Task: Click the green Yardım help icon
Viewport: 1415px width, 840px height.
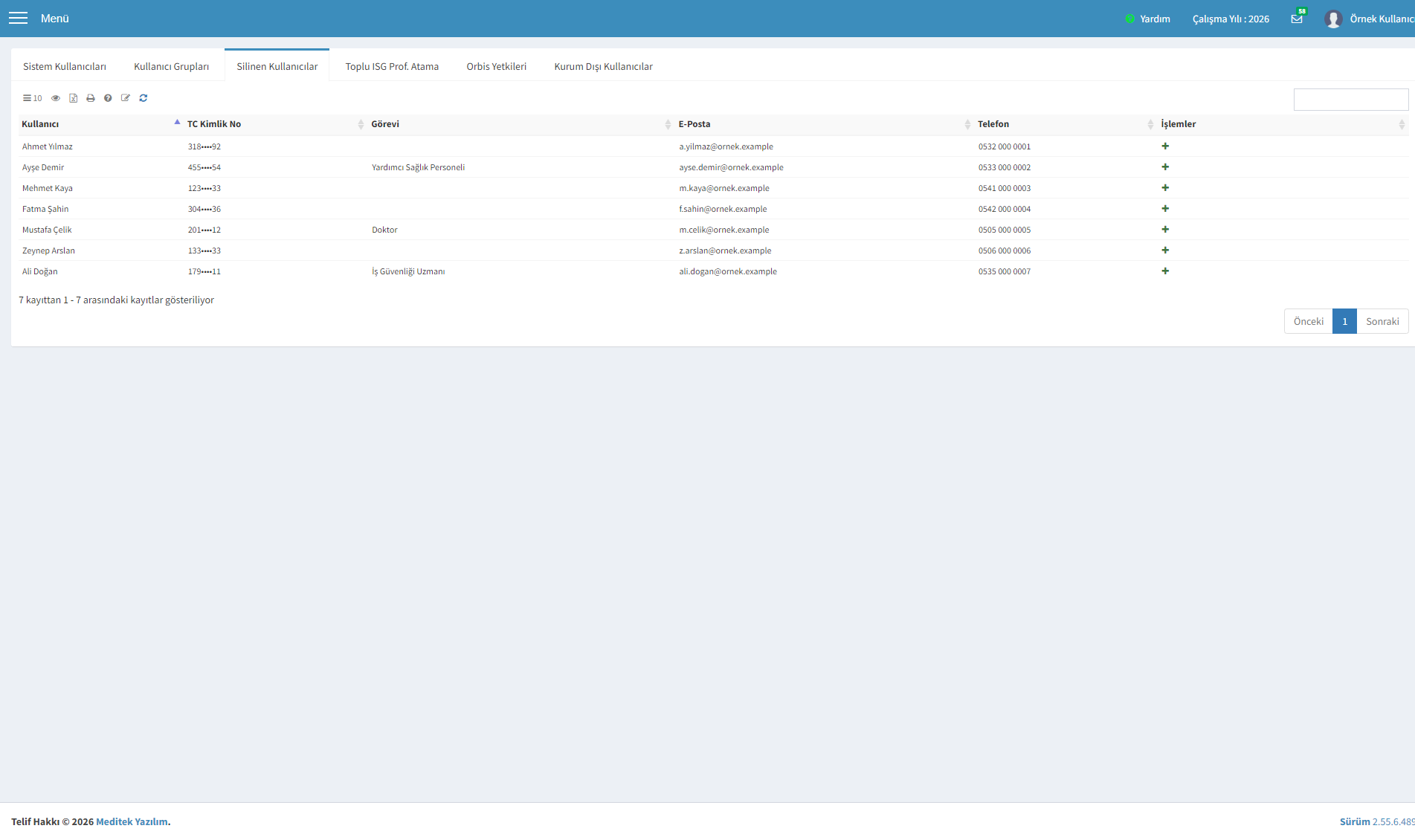Action: (x=1129, y=19)
